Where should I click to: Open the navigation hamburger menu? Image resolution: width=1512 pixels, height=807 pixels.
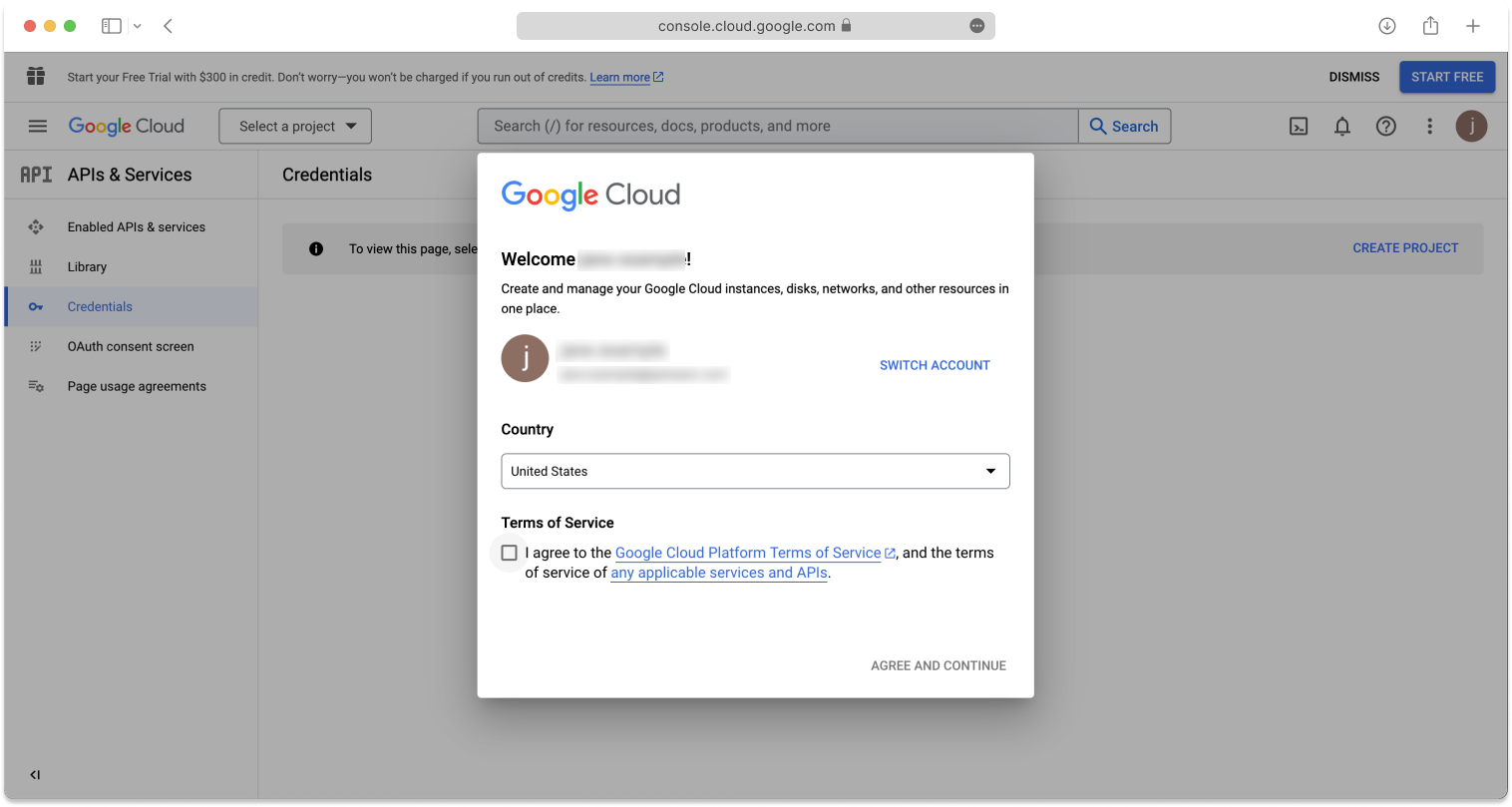(x=37, y=126)
